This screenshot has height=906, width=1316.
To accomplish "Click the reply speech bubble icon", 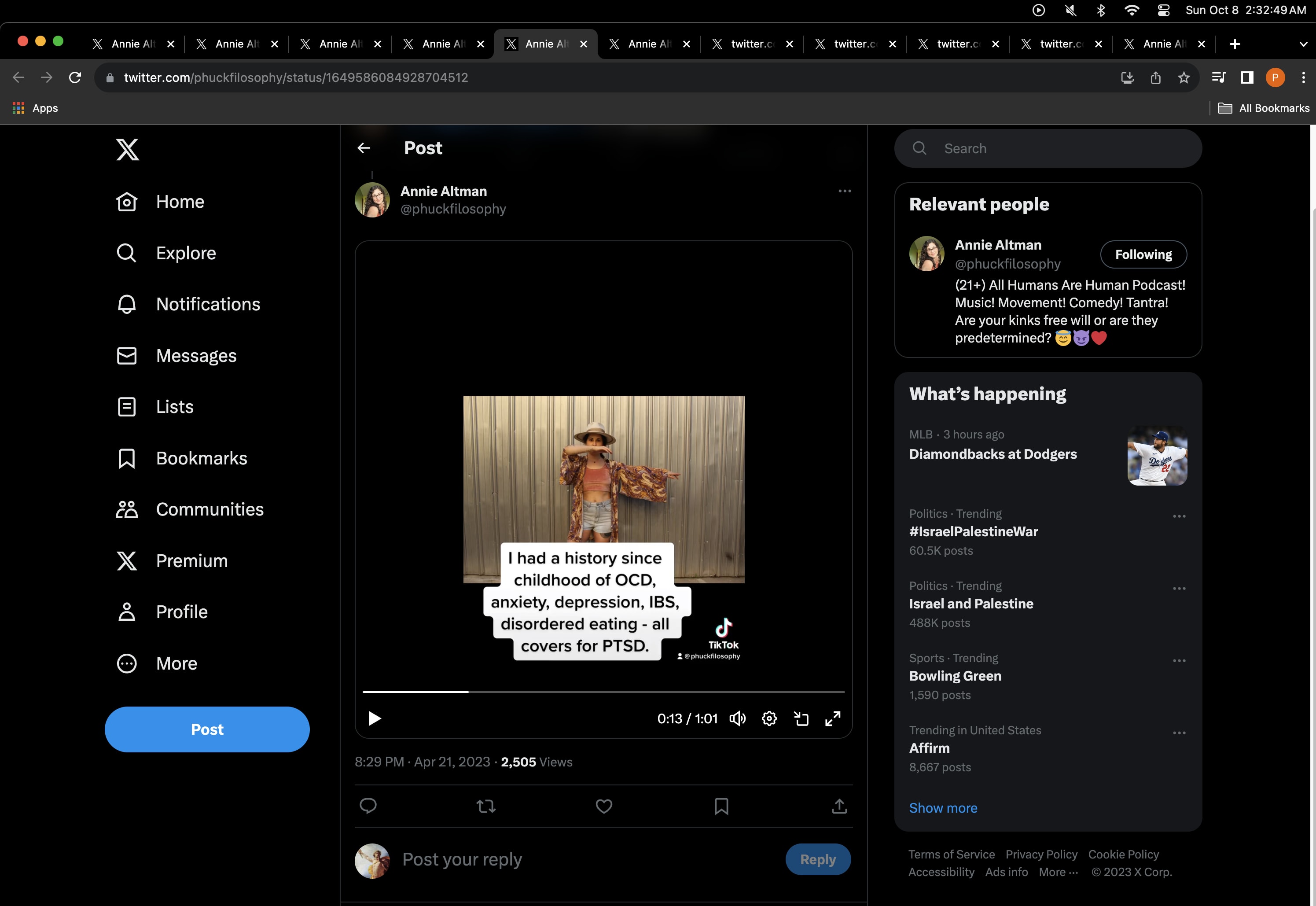I will tap(368, 806).
